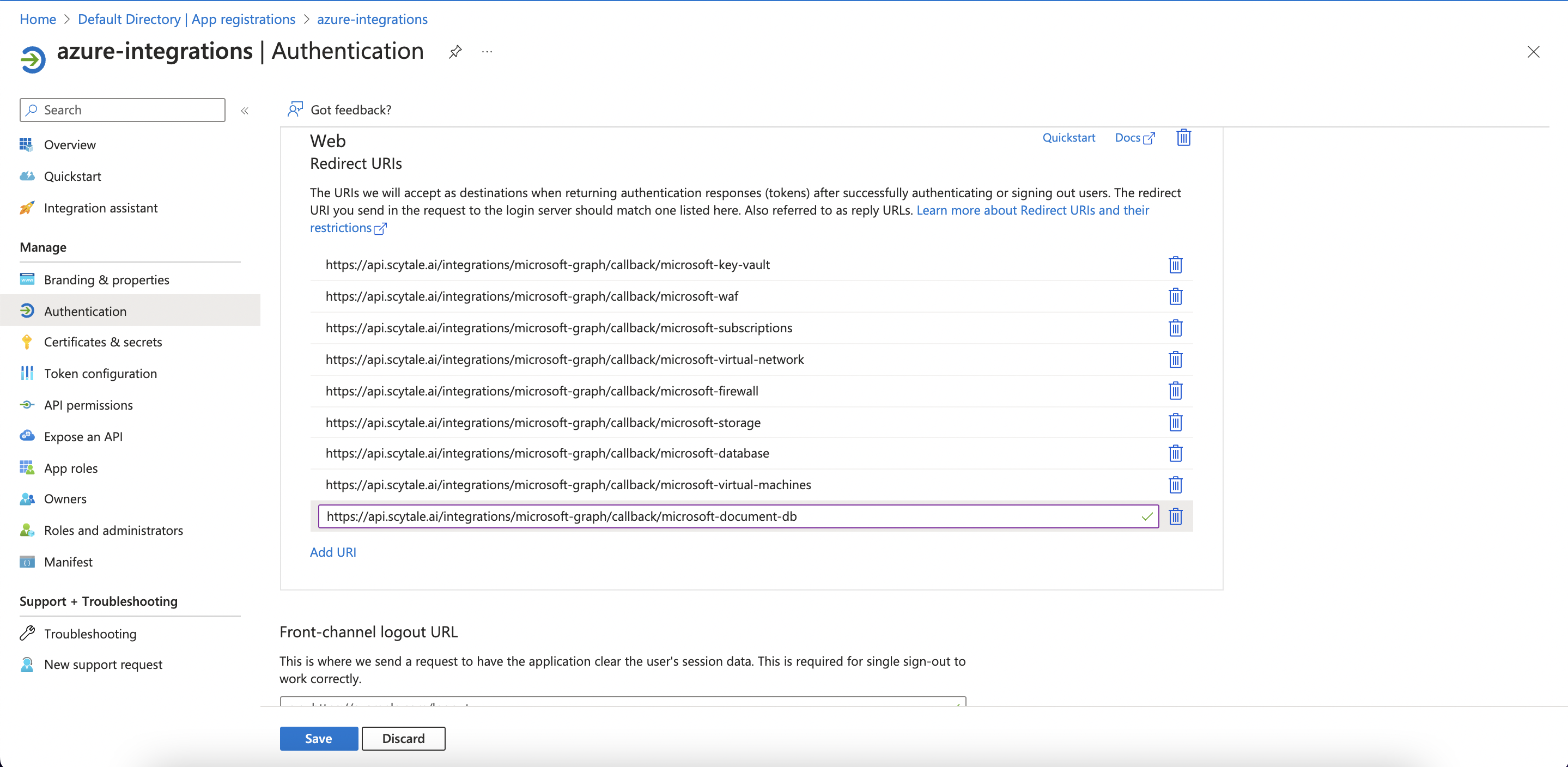This screenshot has height=767, width=1568.
Task: Delete the microsoft-subscriptions redirect URI
Action: [x=1175, y=328]
